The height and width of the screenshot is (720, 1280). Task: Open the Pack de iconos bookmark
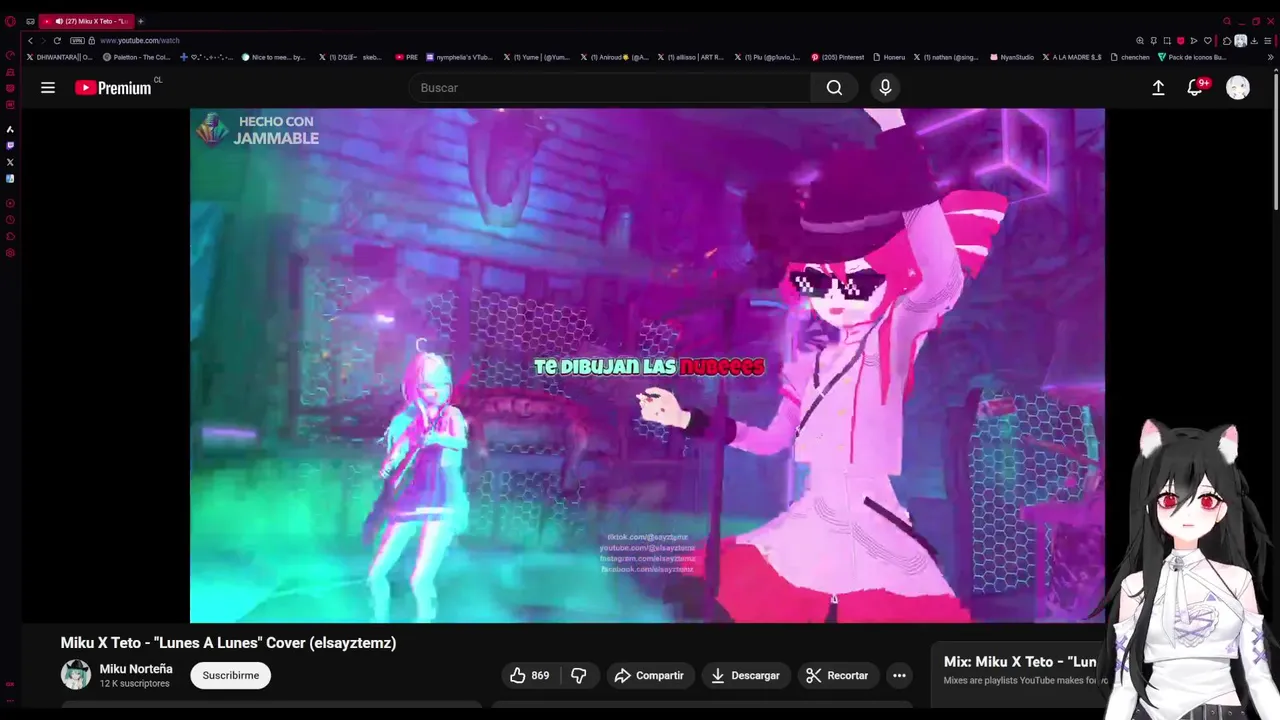pyautogui.click(x=1192, y=57)
